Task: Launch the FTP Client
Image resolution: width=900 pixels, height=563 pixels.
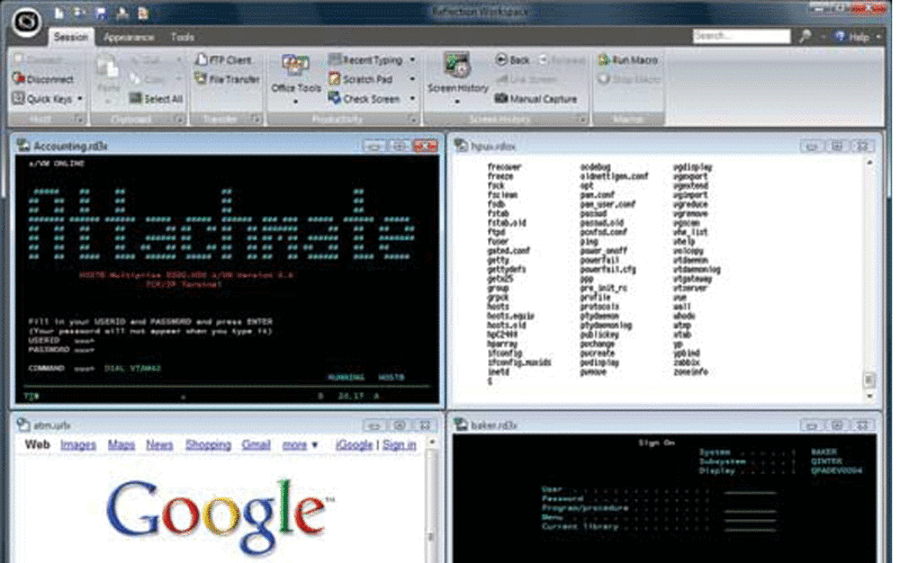Action: 223,59
